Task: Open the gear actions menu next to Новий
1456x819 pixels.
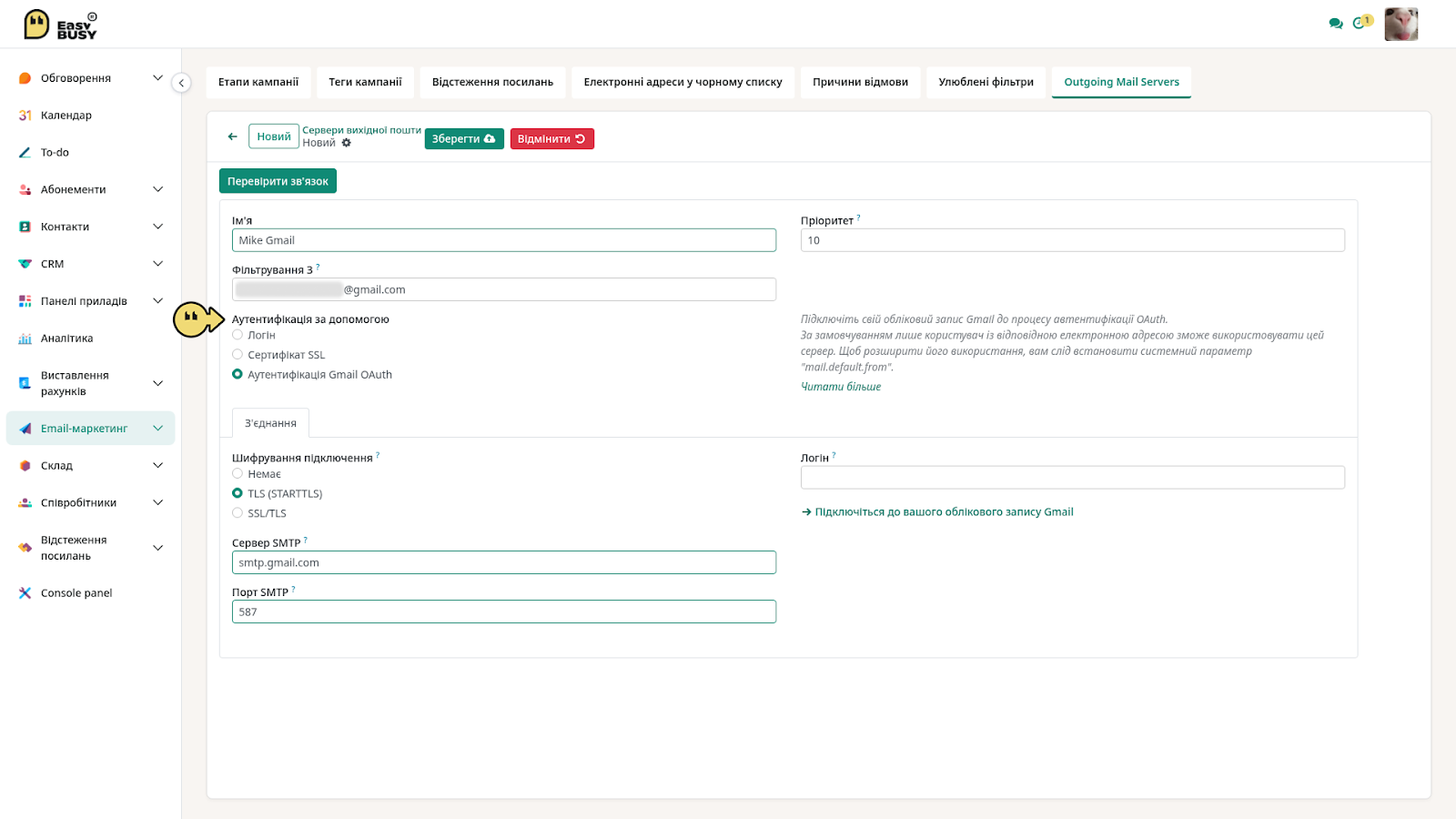Action: click(347, 143)
